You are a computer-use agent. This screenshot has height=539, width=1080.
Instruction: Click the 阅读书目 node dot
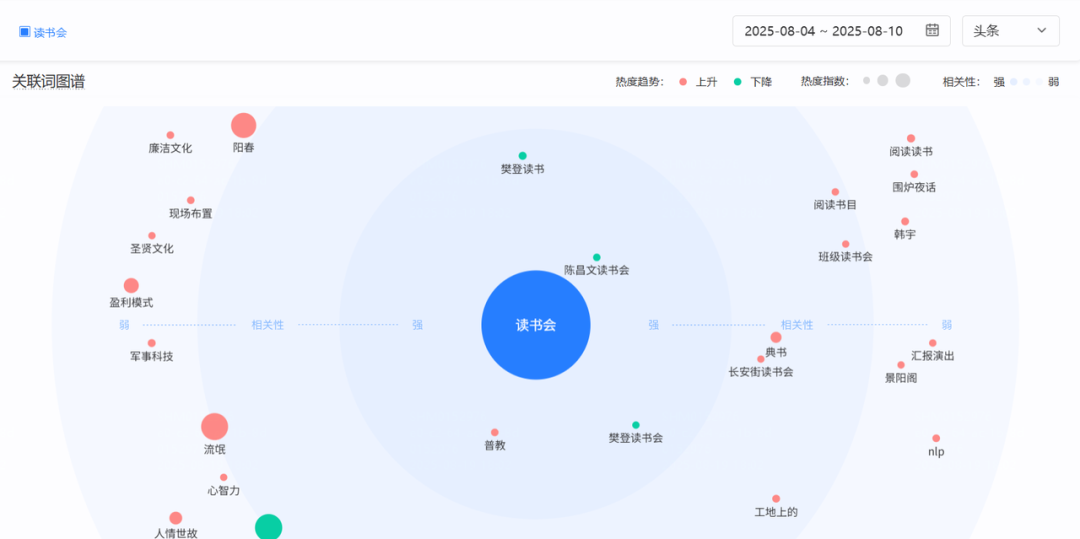pos(835,192)
